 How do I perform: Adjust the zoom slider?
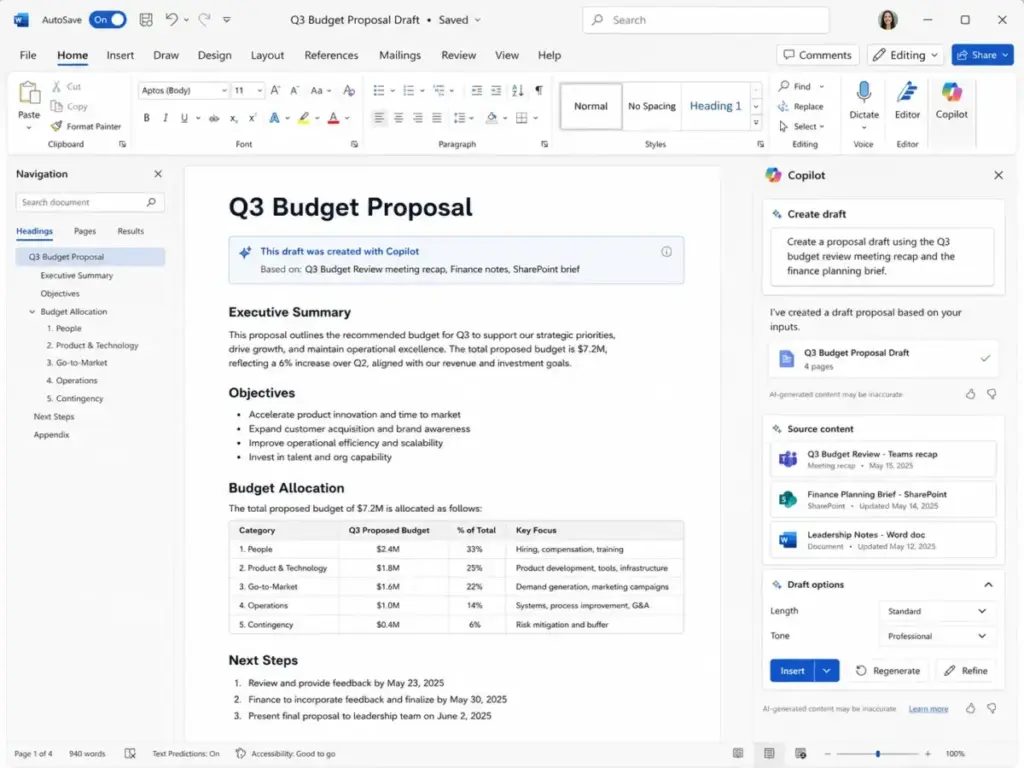tap(878, 754)
